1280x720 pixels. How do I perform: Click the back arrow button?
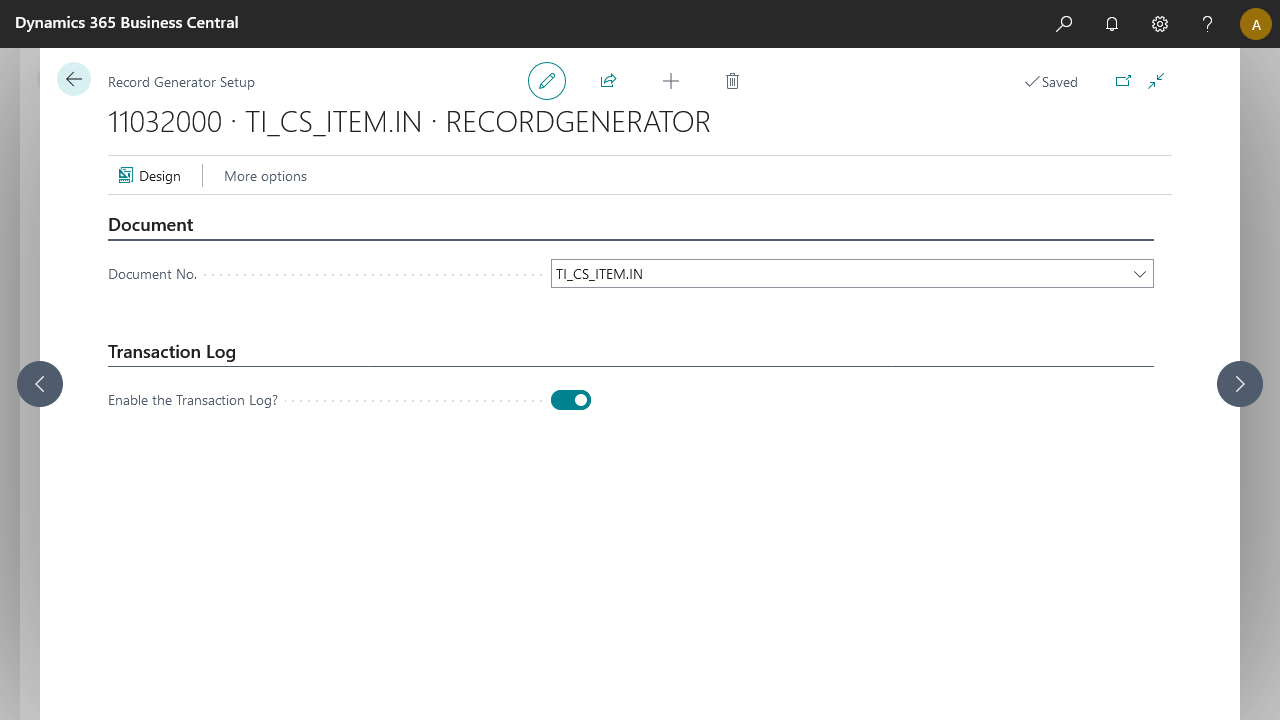[x=74, y=79]
